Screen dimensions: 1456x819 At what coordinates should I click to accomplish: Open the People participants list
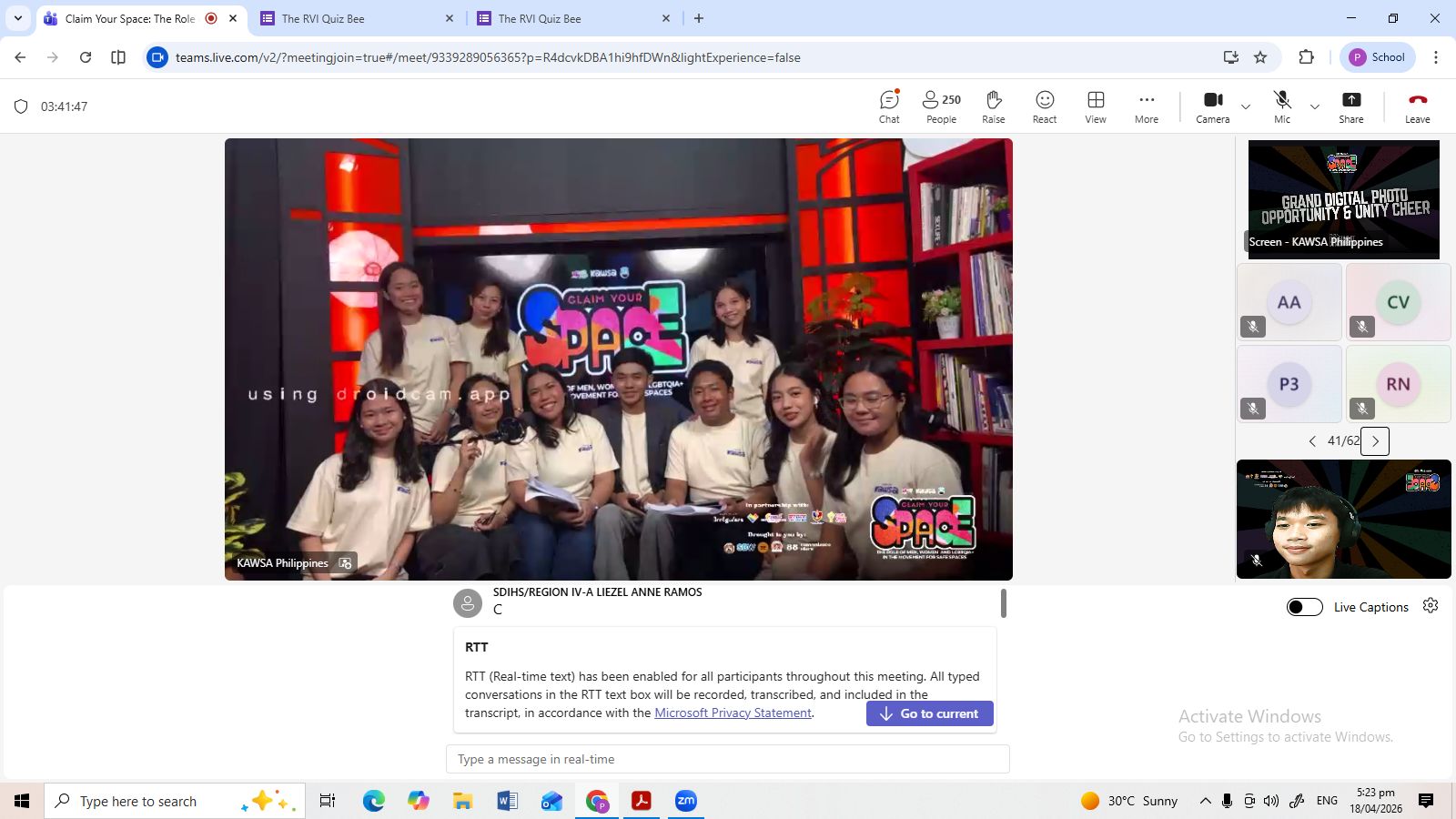(941, 106)
